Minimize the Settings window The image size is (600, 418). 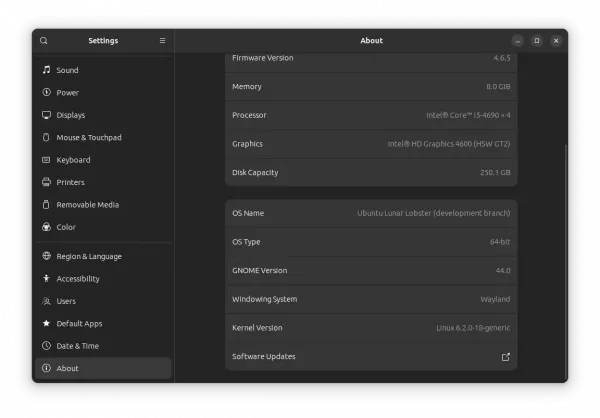click(x=518, y=41)
